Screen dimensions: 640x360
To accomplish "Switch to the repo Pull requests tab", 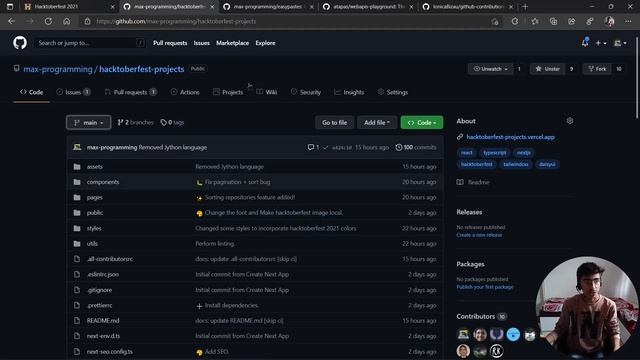I will [x=130, y=92].
